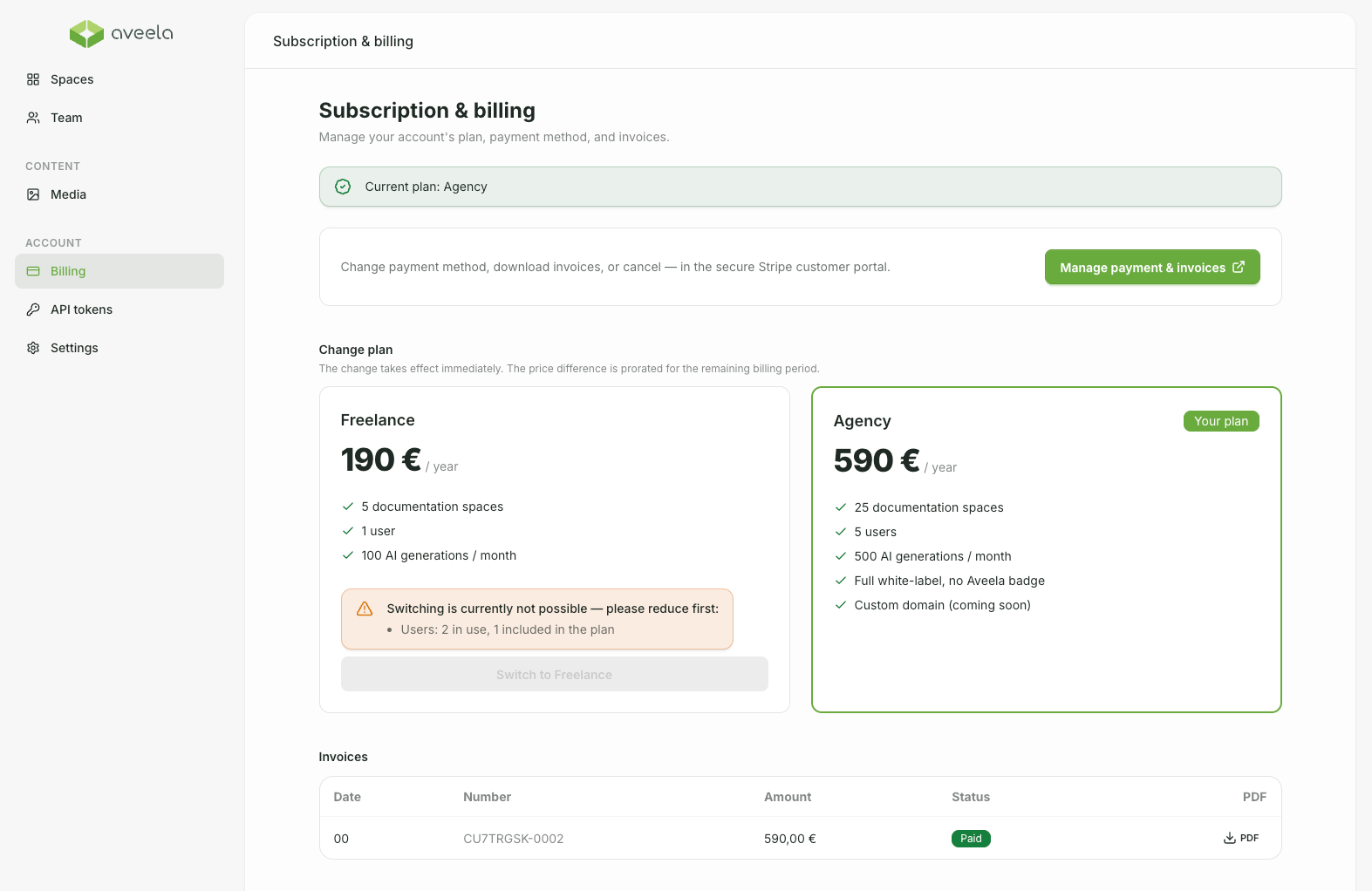
Task: Click the Change plan heading
Action: [x=356, y=350]
